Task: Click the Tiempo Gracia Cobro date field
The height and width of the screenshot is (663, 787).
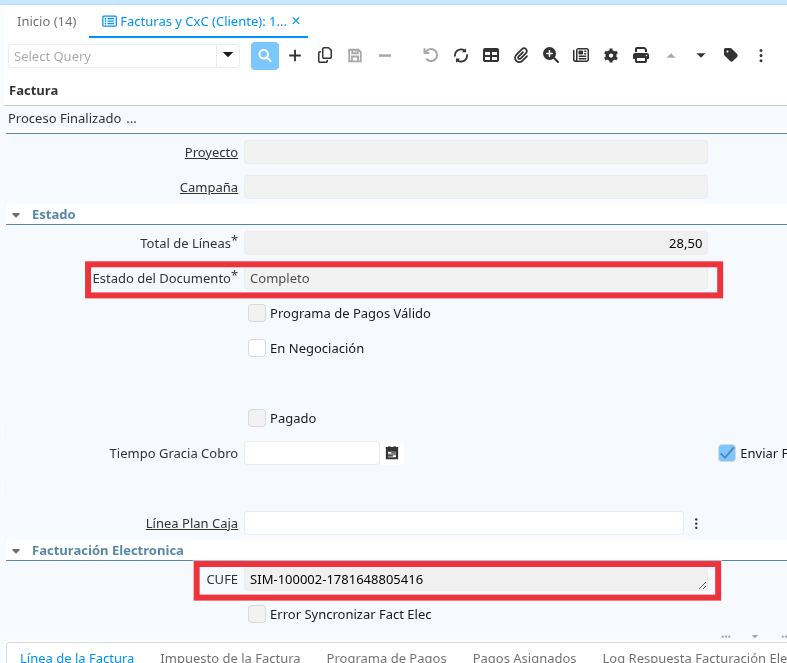Action: pyautogui.click(x=312, y=453)
